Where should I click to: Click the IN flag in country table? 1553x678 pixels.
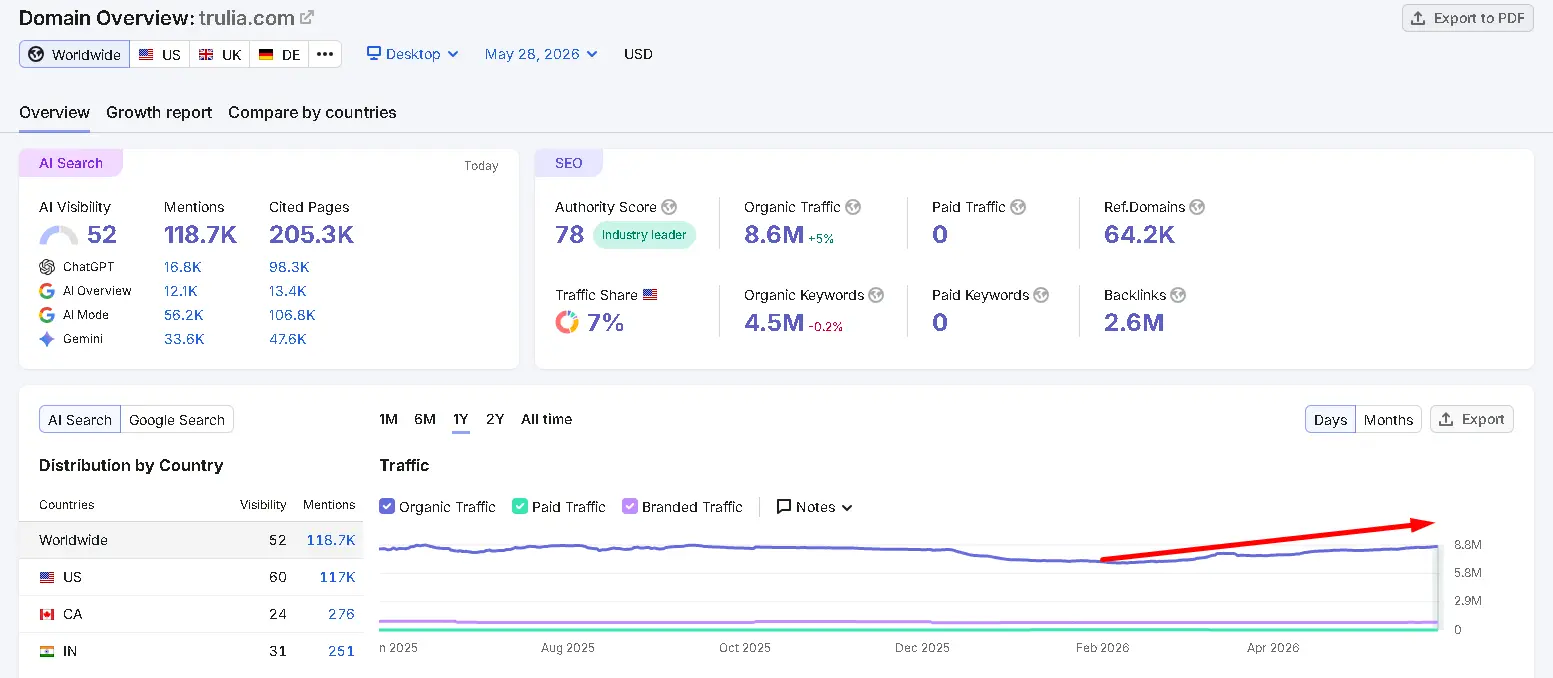(x=46, y=651)
